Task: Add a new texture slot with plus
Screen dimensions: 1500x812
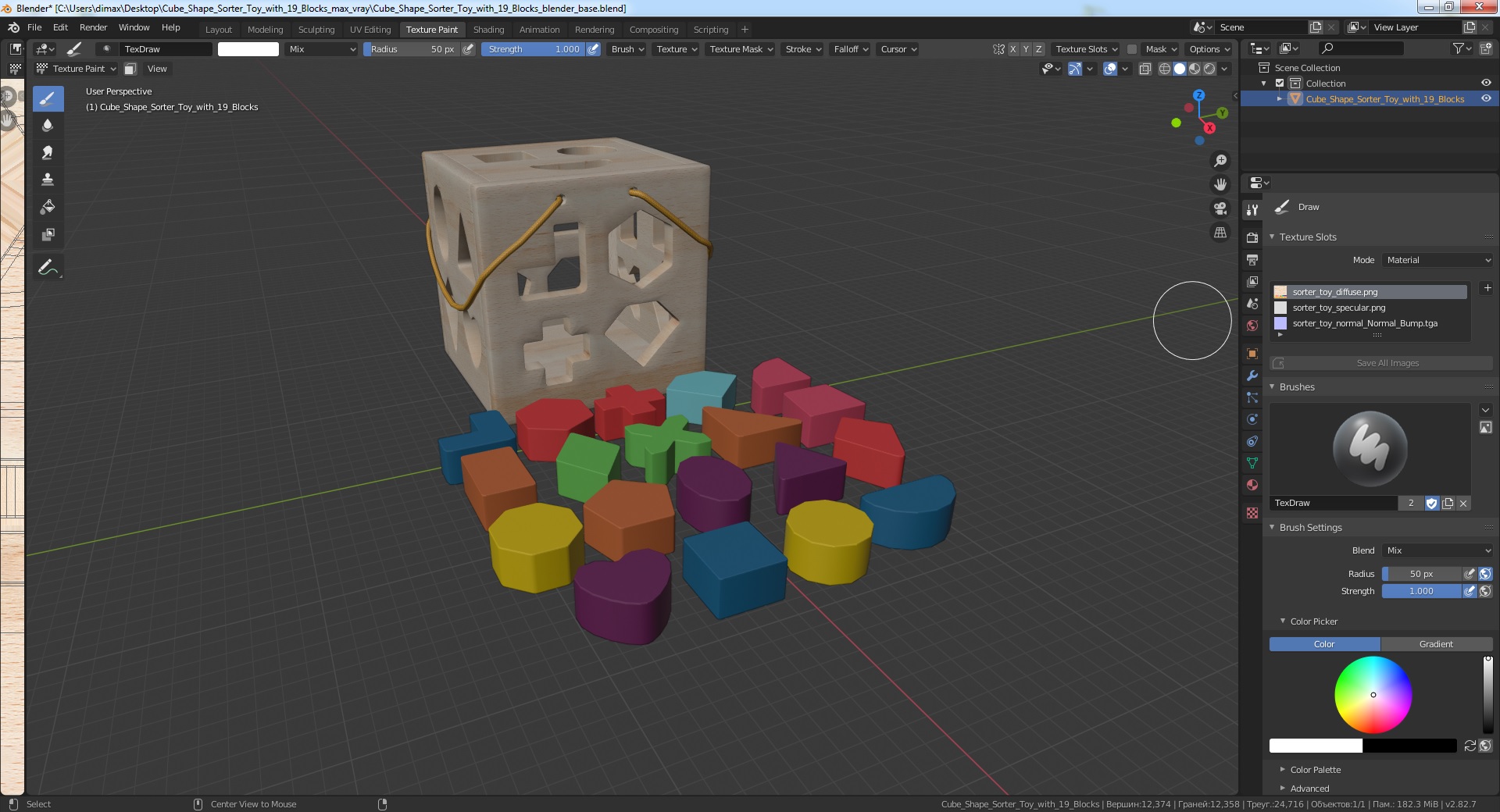Action: click(x=1487, y=288)
